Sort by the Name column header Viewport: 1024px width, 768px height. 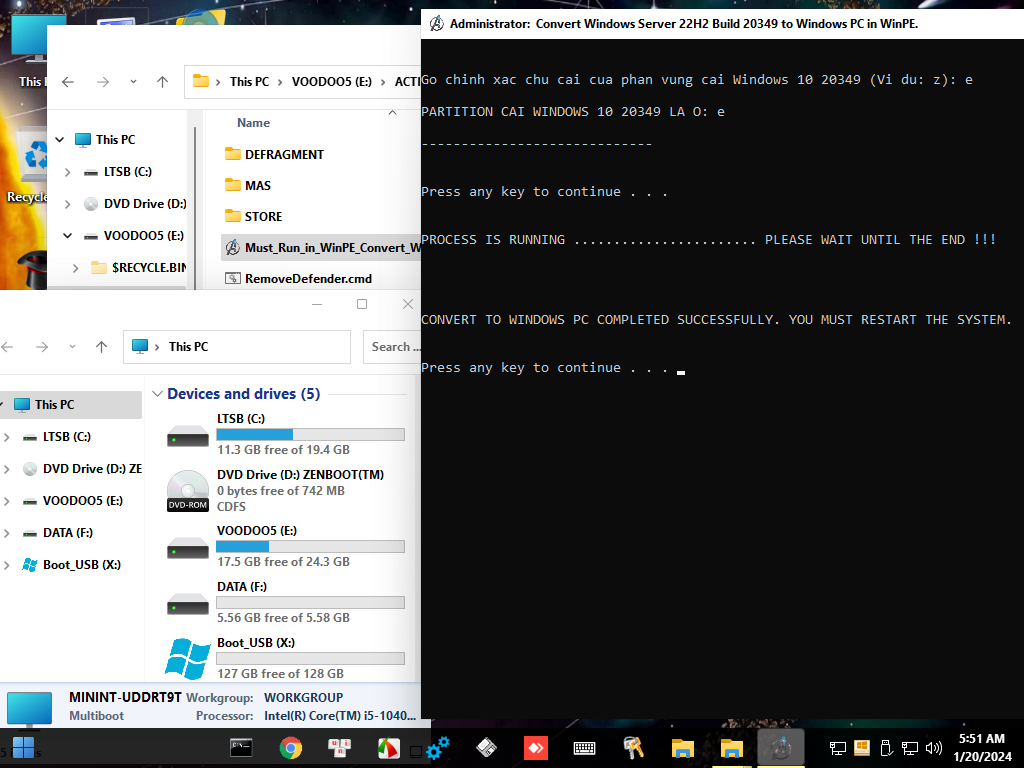click(x=253, y=123)
